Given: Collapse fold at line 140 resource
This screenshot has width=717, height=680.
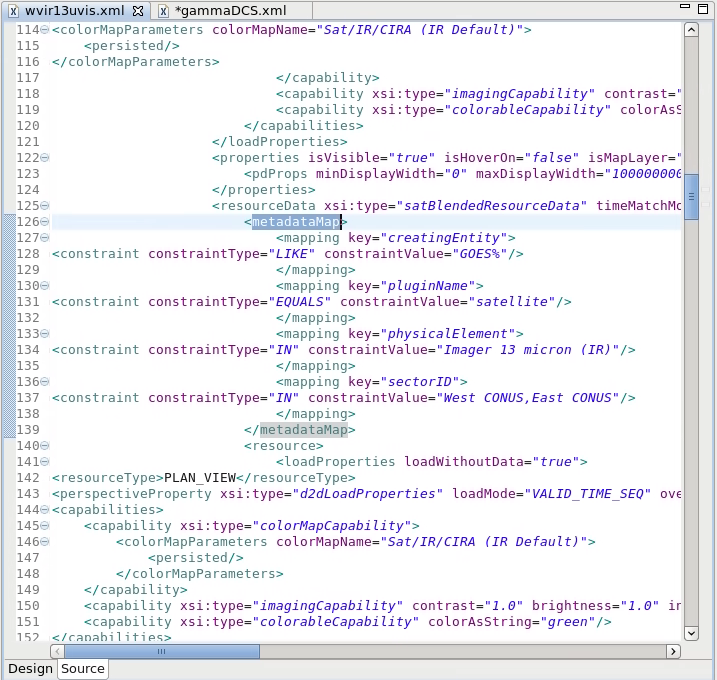Looking at the screenshot, I should point(44,446).
